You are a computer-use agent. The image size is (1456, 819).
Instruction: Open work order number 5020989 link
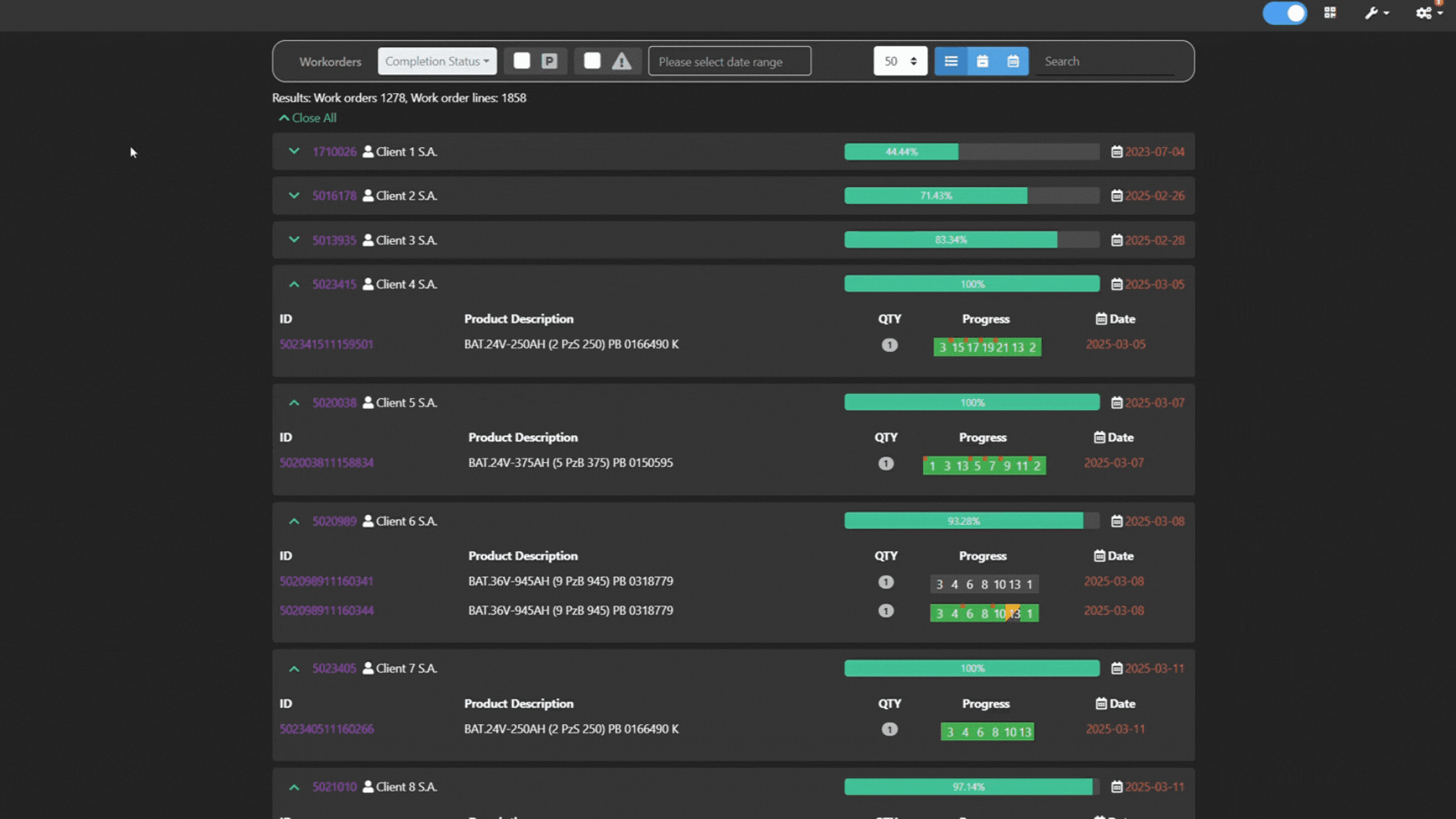pyautogui.click(x=334, y=522)
